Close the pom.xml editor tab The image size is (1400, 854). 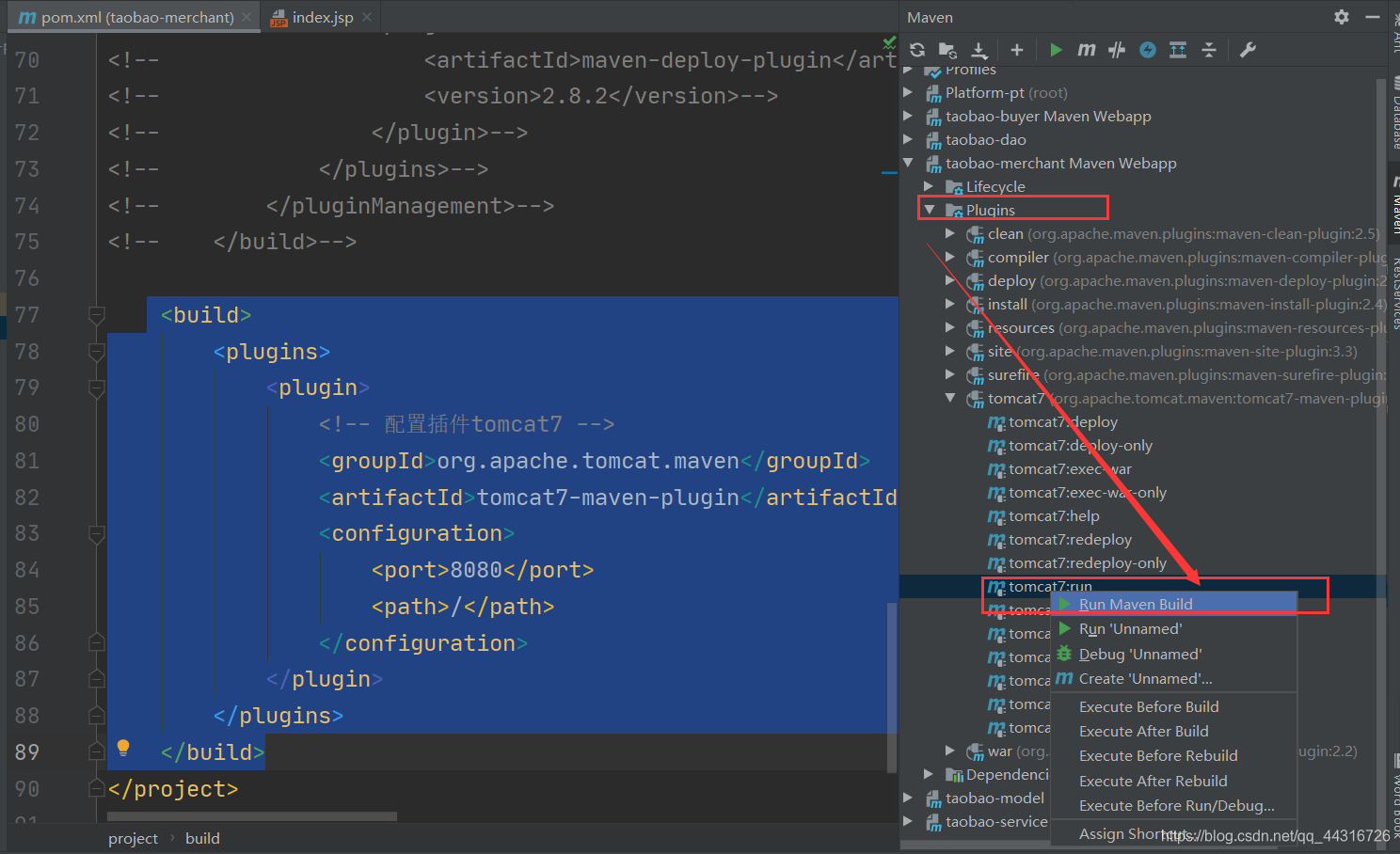(247, 17)
